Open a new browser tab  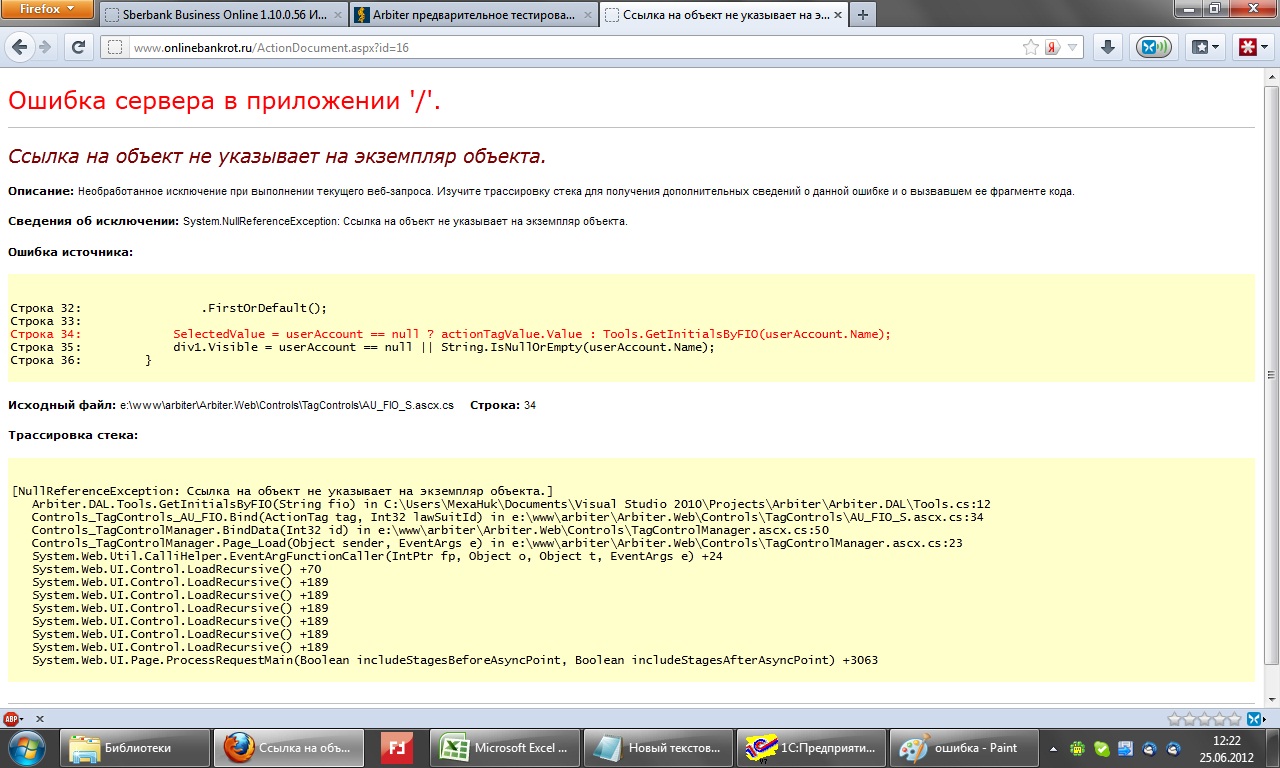pyautogui.click(x=862, y=15)
